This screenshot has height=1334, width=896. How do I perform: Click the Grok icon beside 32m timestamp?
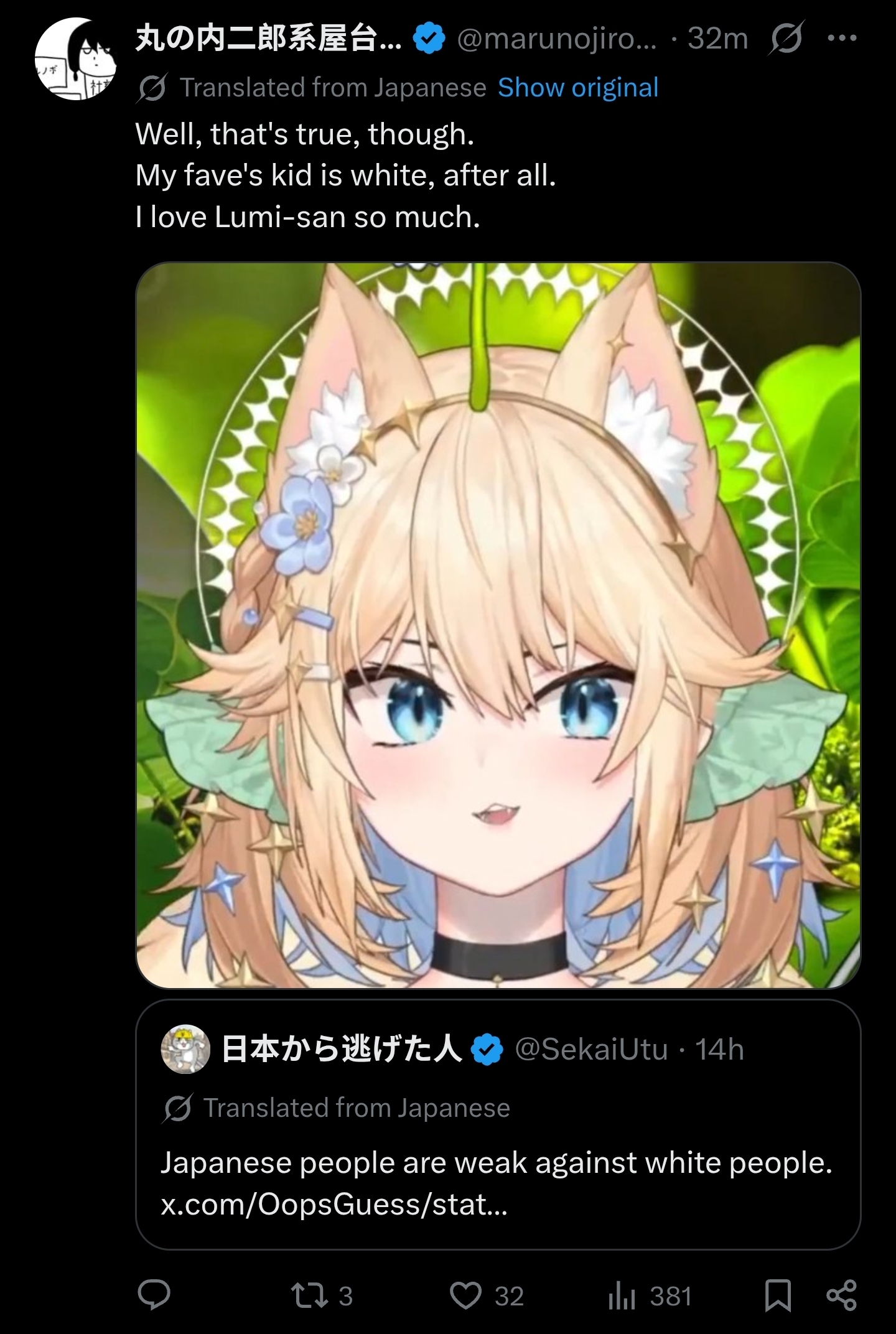coord(786,39)
